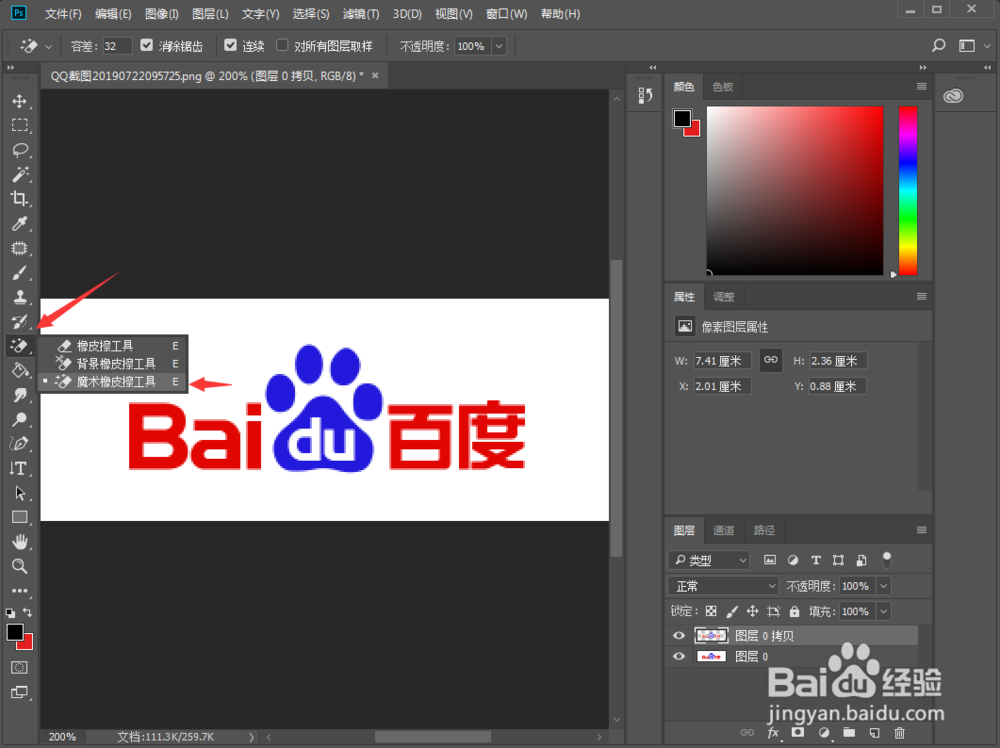Open the Layers panel menu
Viewport: 1000px width, 748px height.
(x=921, y=530)
